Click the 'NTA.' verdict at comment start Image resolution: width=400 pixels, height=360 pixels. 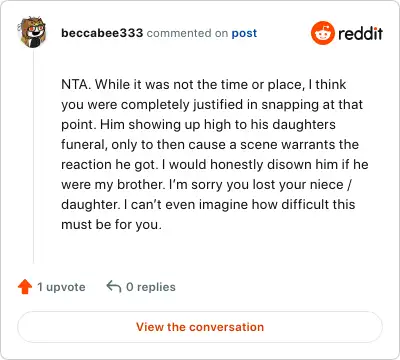tap(76, 84)
